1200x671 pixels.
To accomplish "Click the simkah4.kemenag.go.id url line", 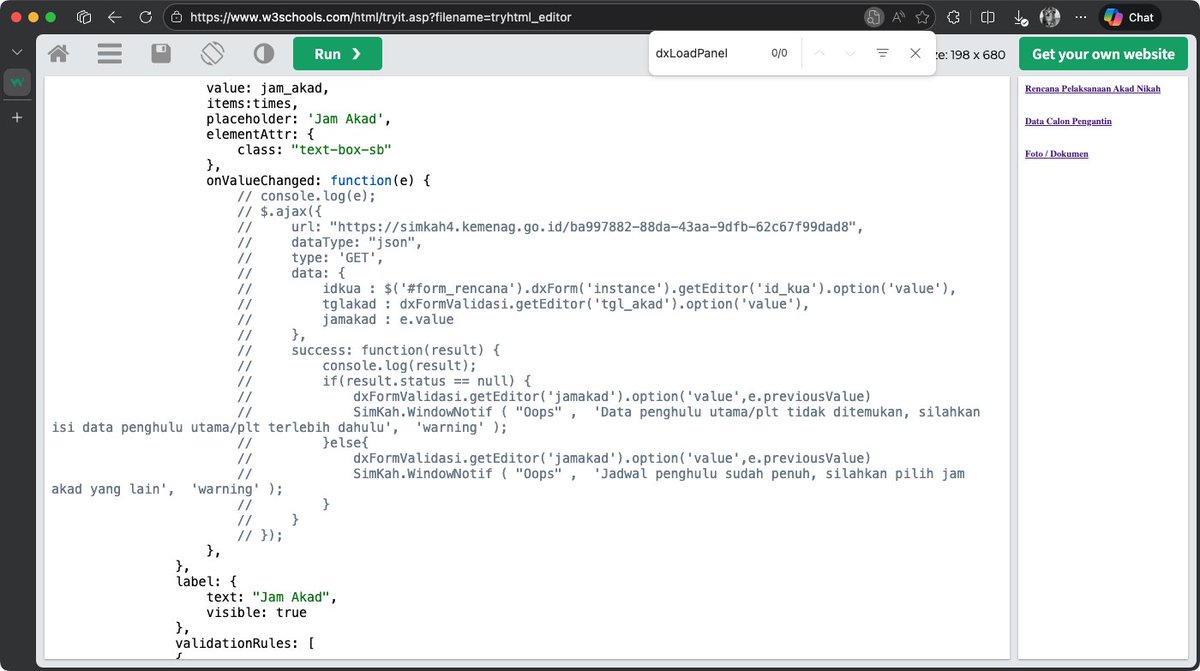I will [x=550, y=227].
